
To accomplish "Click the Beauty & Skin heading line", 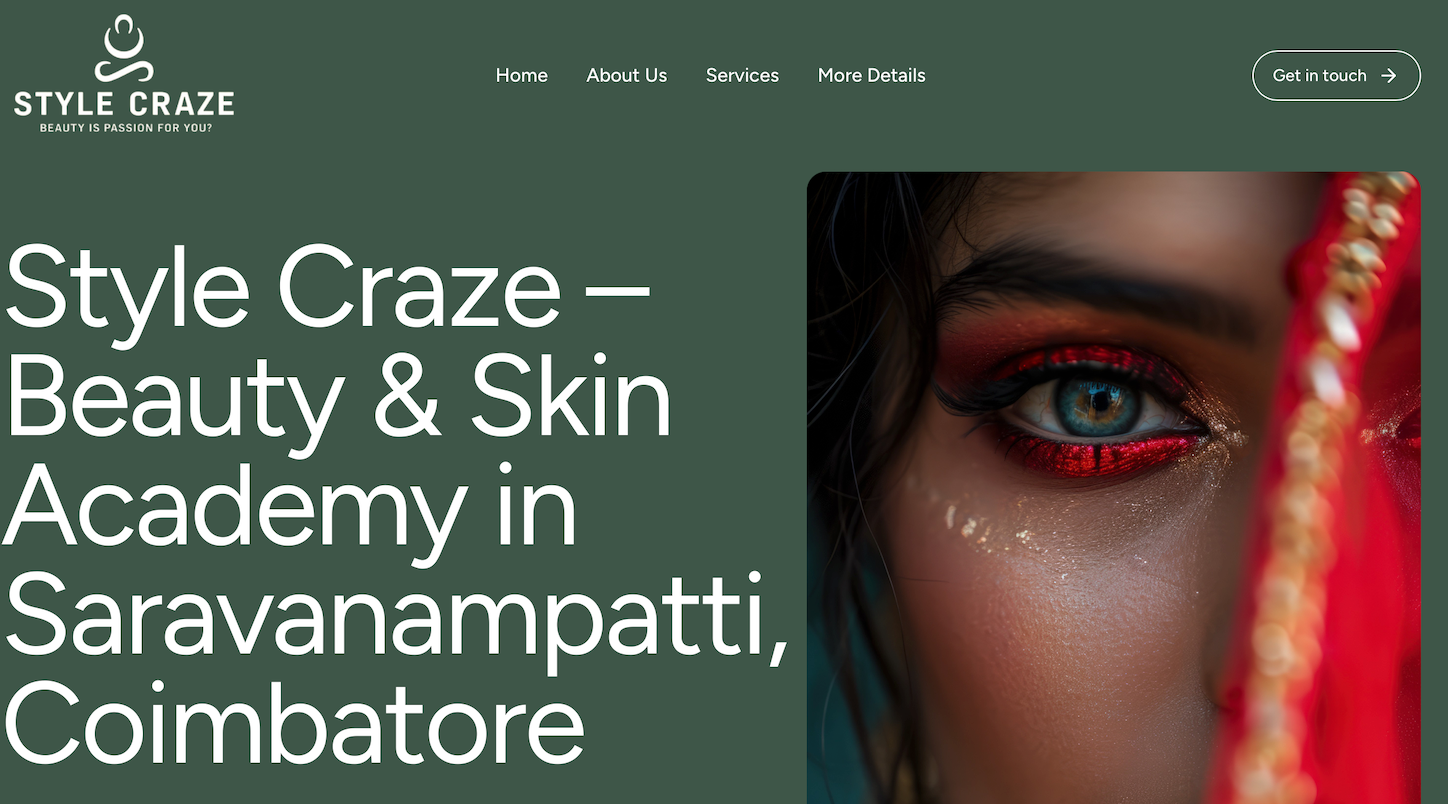I will 338,397.
